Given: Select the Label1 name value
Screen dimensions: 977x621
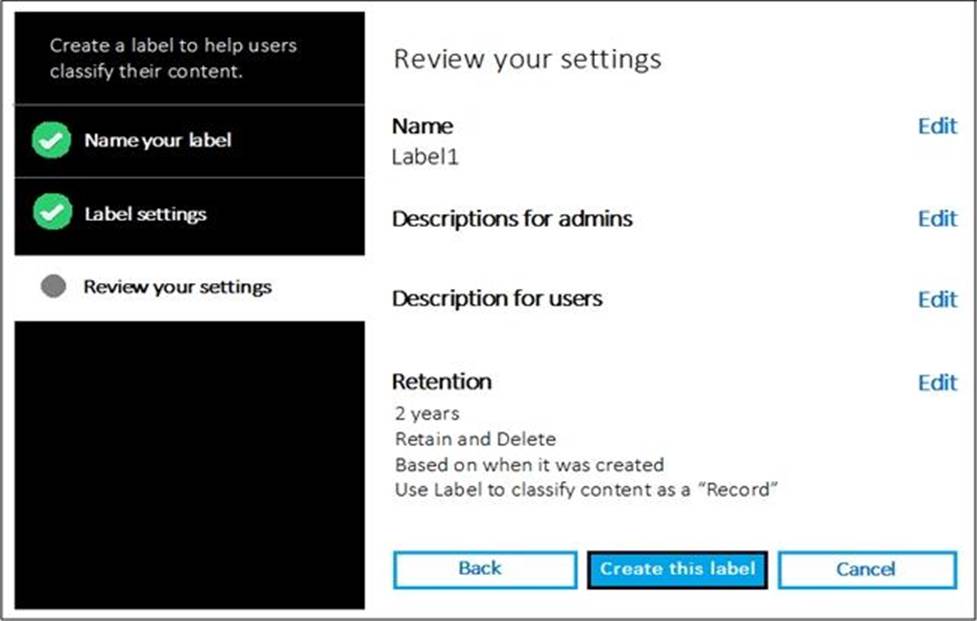Looking at the screenshot, I should [x=425, y=157].
